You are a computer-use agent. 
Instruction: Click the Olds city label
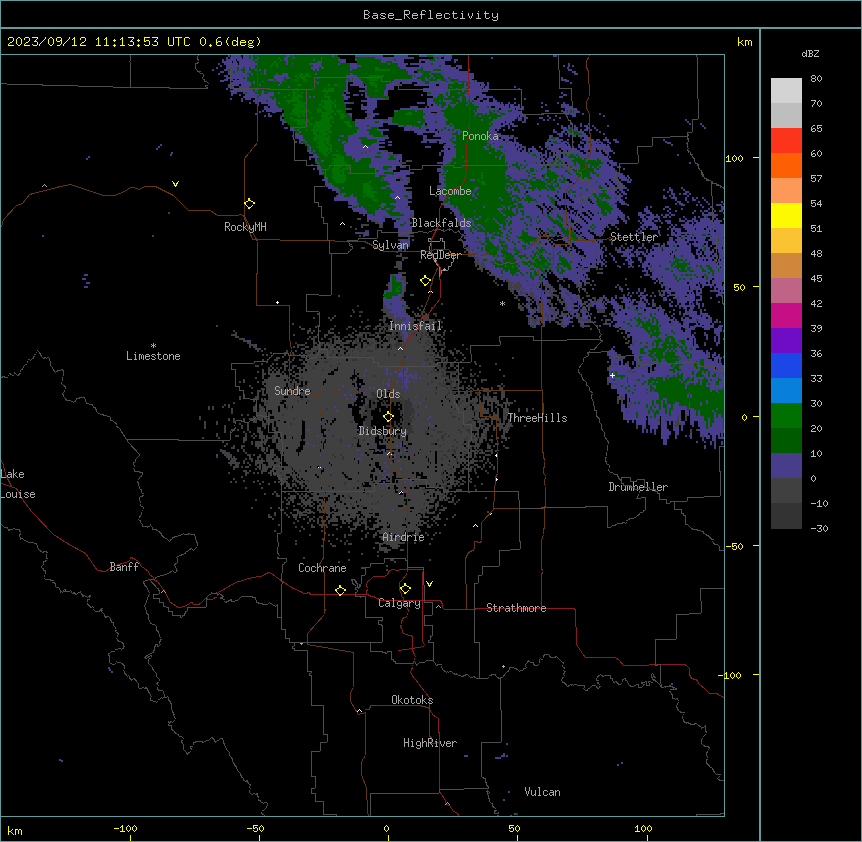[x=388, y=394]
